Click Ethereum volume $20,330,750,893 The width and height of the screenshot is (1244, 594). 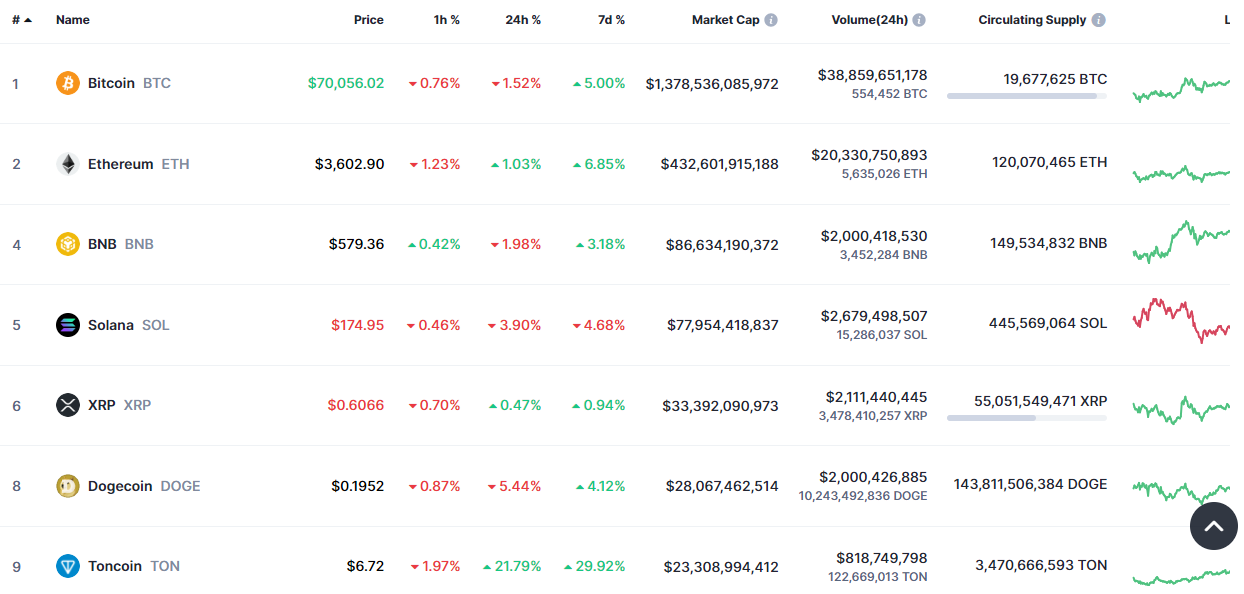[869, 155]
